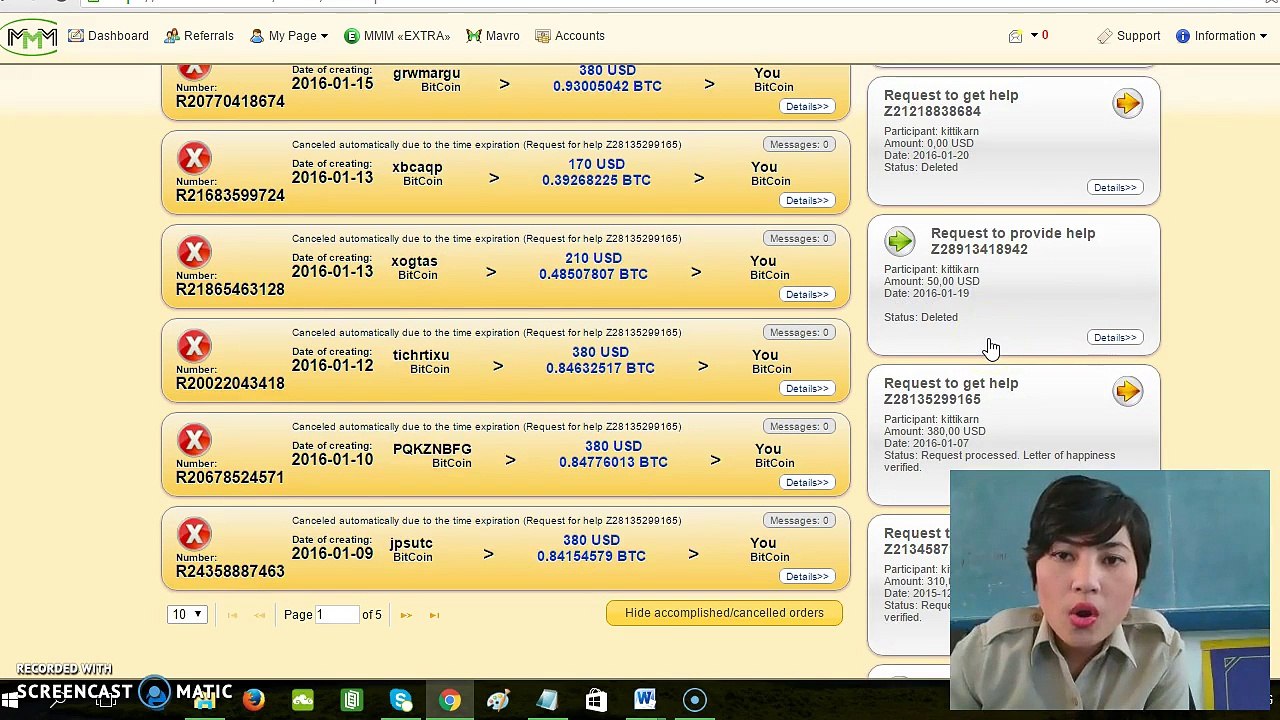1280x720 pixels.
Task: Click participant name xbcaqp
Action: tap(417, 167)
